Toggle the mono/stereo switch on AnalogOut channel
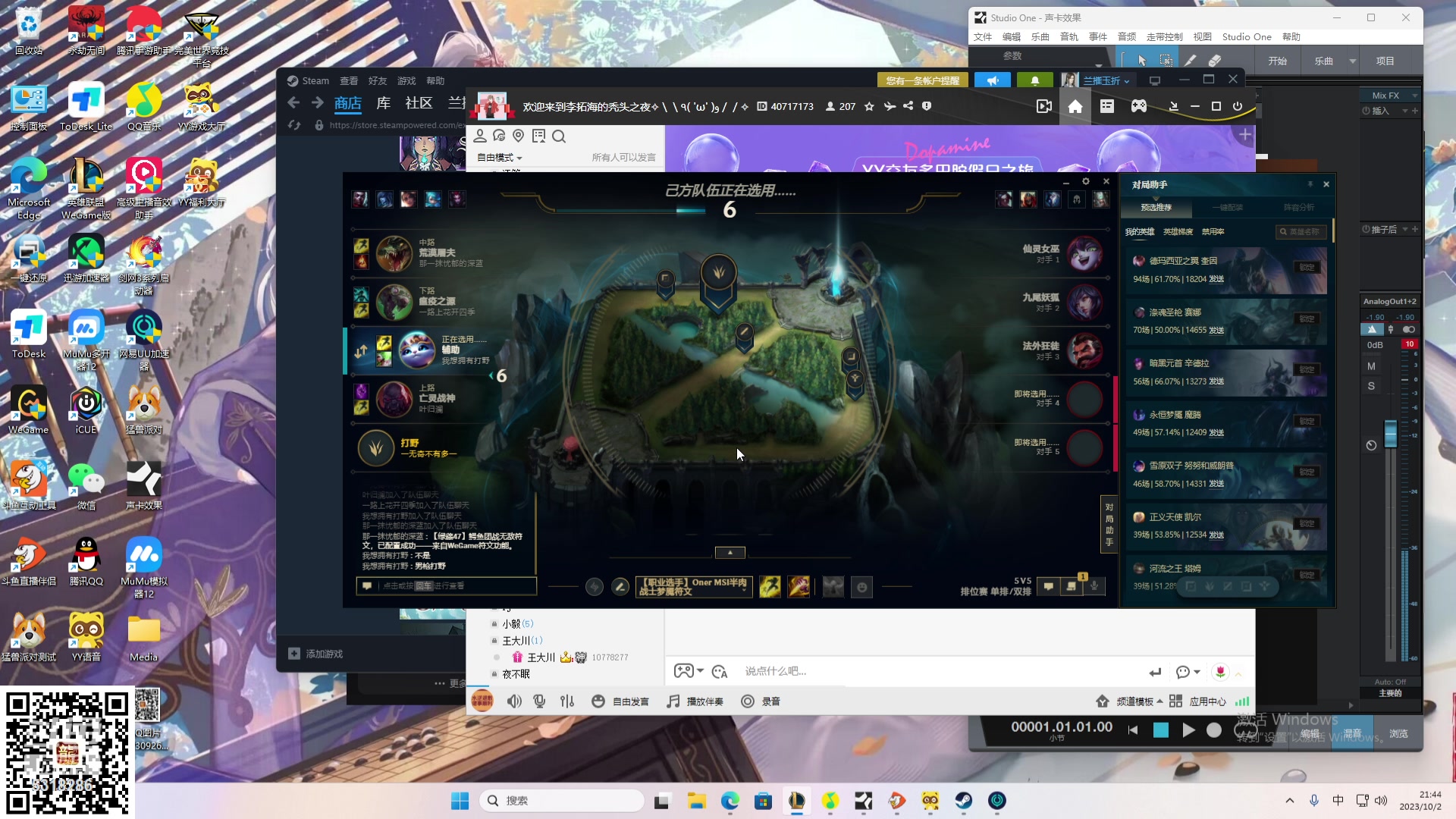 pyautogui.click(x=1409, y=330)
